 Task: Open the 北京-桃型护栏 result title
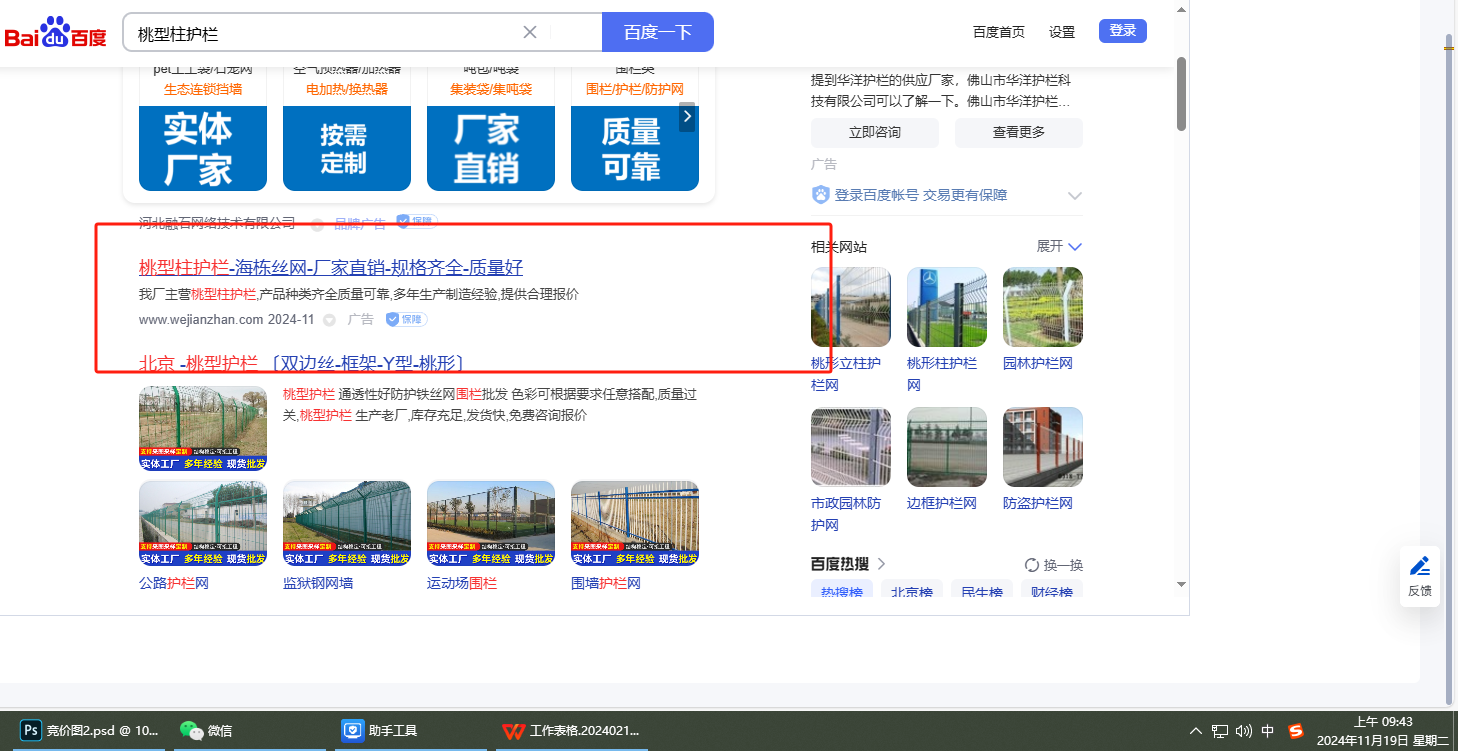301,363
